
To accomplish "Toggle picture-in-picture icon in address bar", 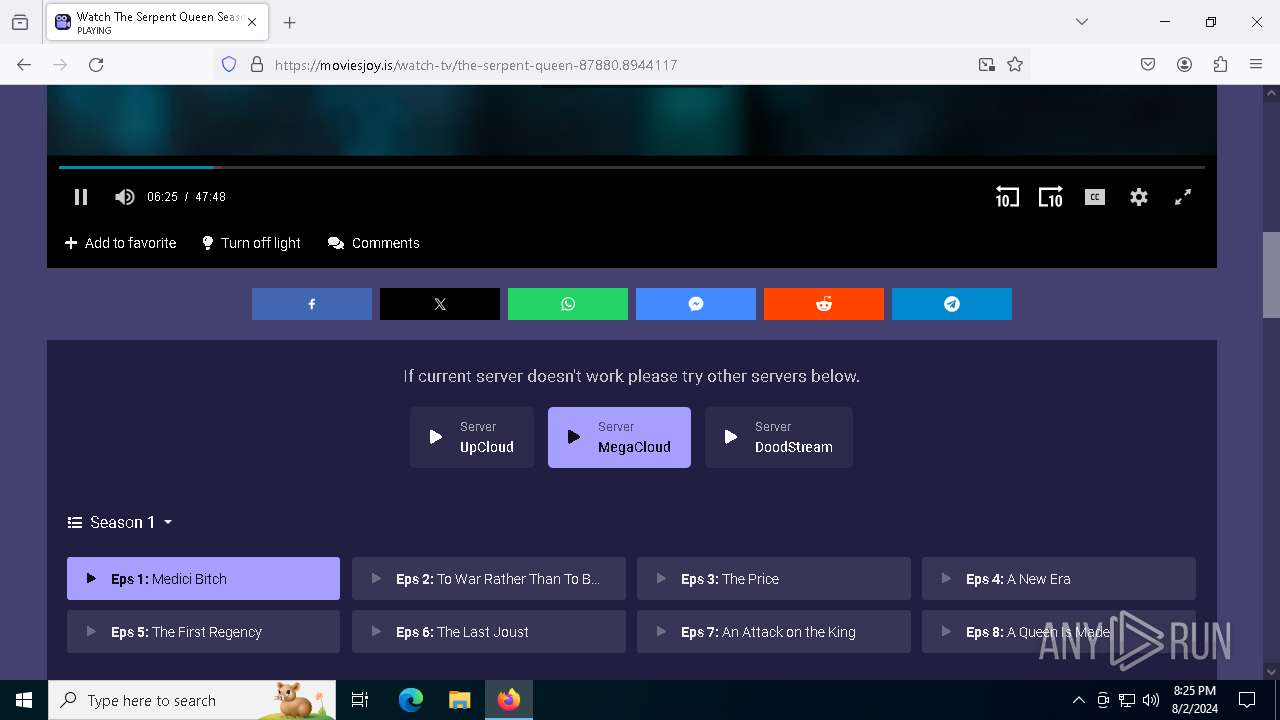I will pyautogui.click(x=986, y=64).
